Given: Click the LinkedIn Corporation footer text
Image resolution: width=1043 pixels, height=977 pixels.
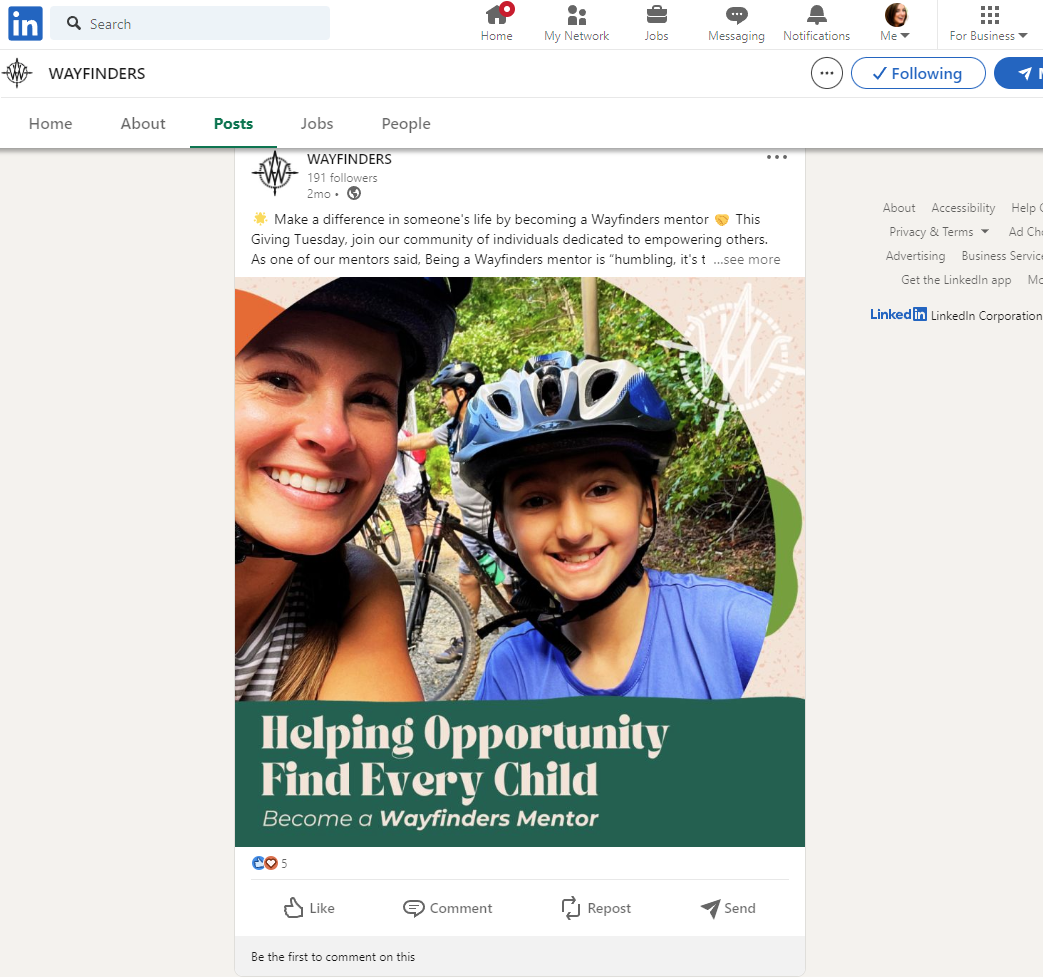Looking at the screenshot, I should click(986, 315).
